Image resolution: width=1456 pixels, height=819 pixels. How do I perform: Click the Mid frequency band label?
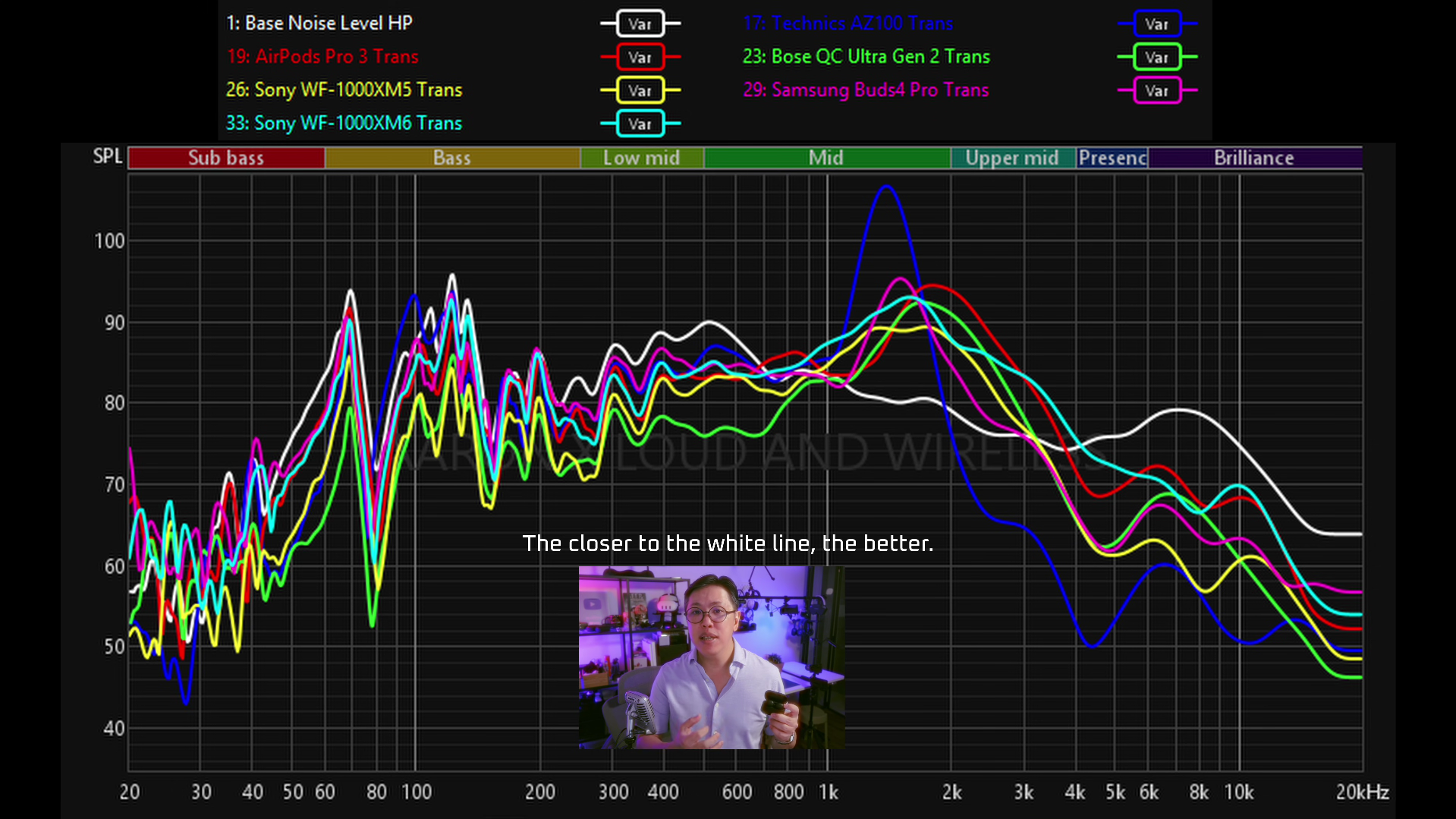click(x=826, y=158)
